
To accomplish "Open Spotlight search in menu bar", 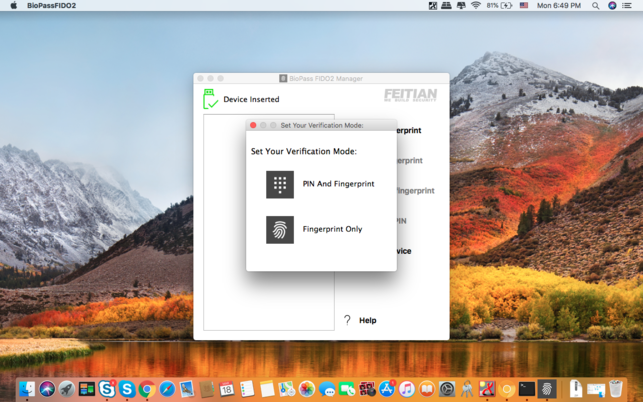I will (x=595, y=5).
